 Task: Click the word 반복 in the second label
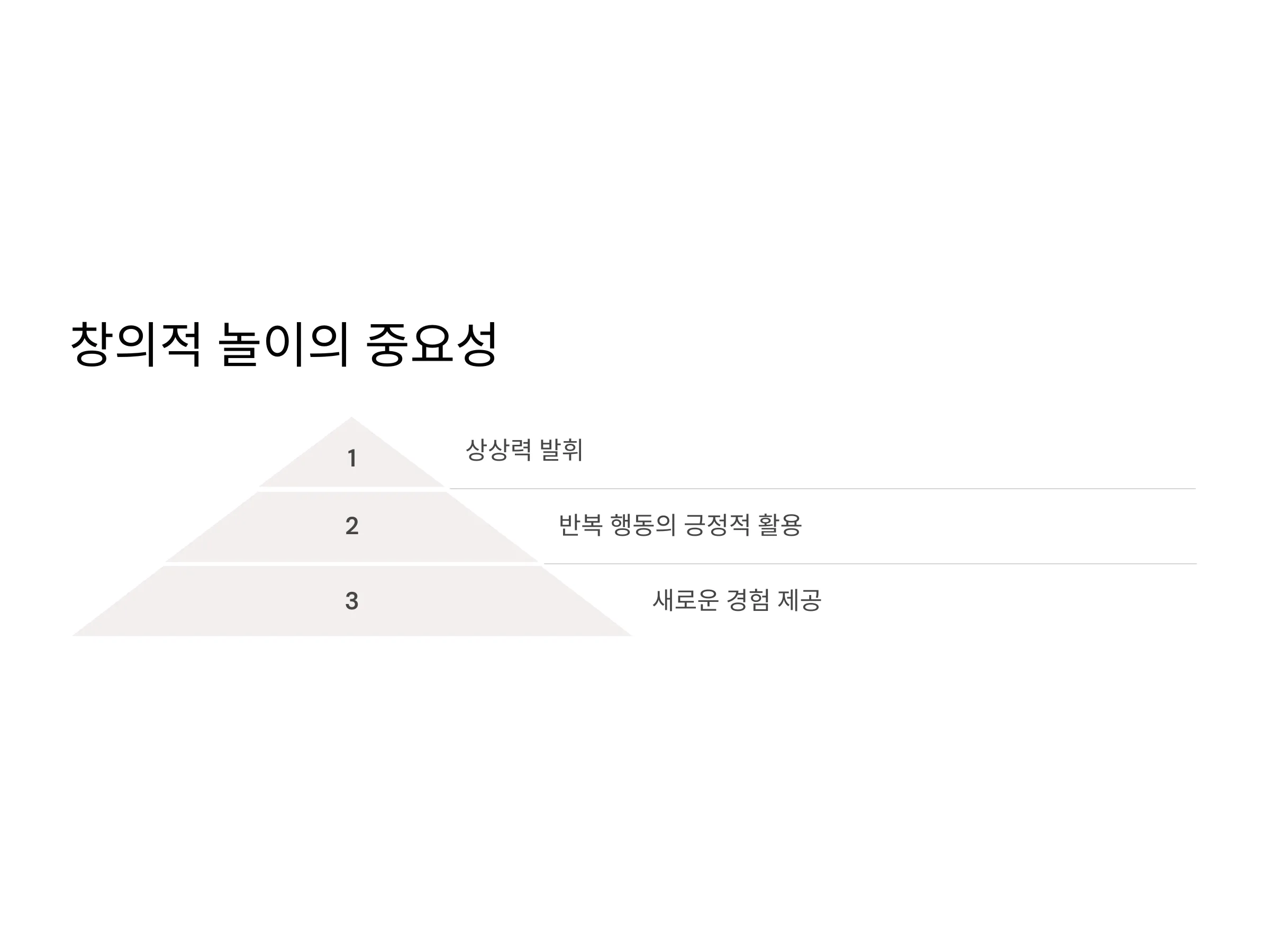580,525
